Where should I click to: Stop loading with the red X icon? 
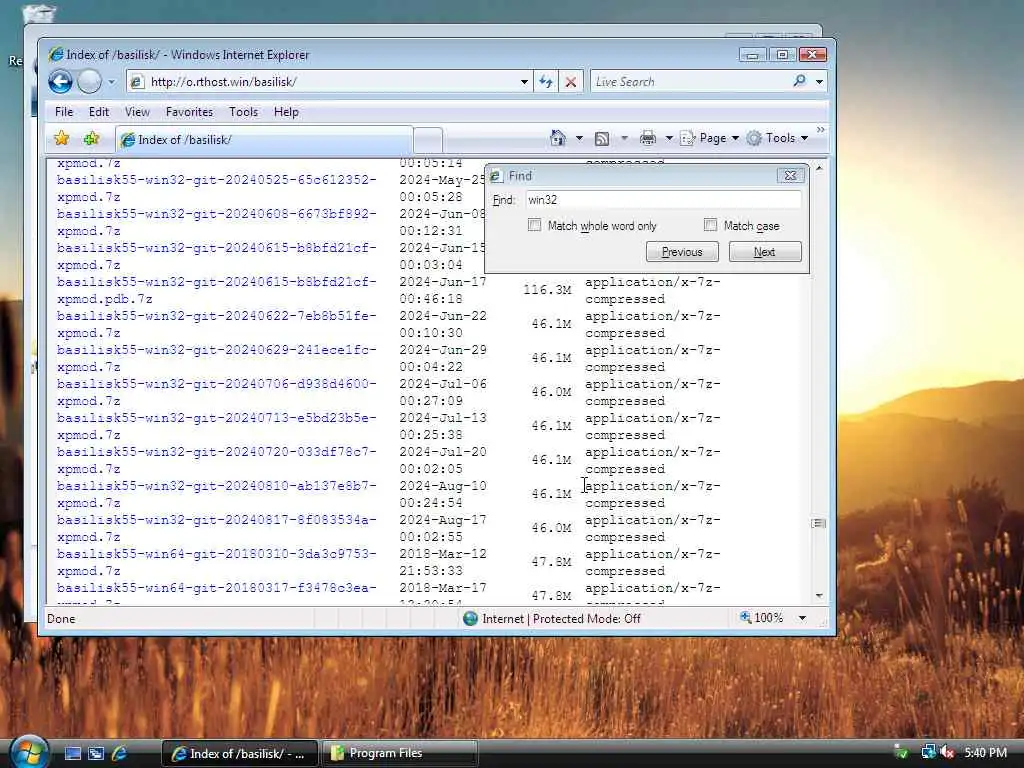click(571, 82)
